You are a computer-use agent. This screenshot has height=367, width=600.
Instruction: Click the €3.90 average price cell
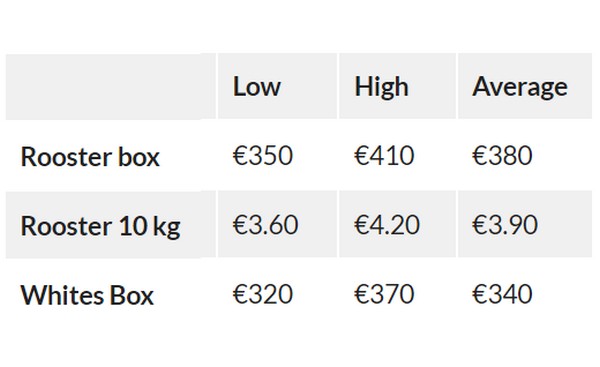[x=505, y=225]
